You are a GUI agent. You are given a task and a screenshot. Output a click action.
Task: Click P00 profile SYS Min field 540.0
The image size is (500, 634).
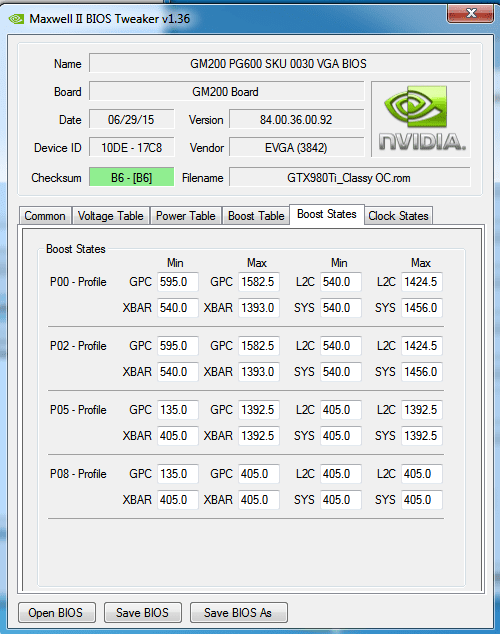[x=341, y=308]
